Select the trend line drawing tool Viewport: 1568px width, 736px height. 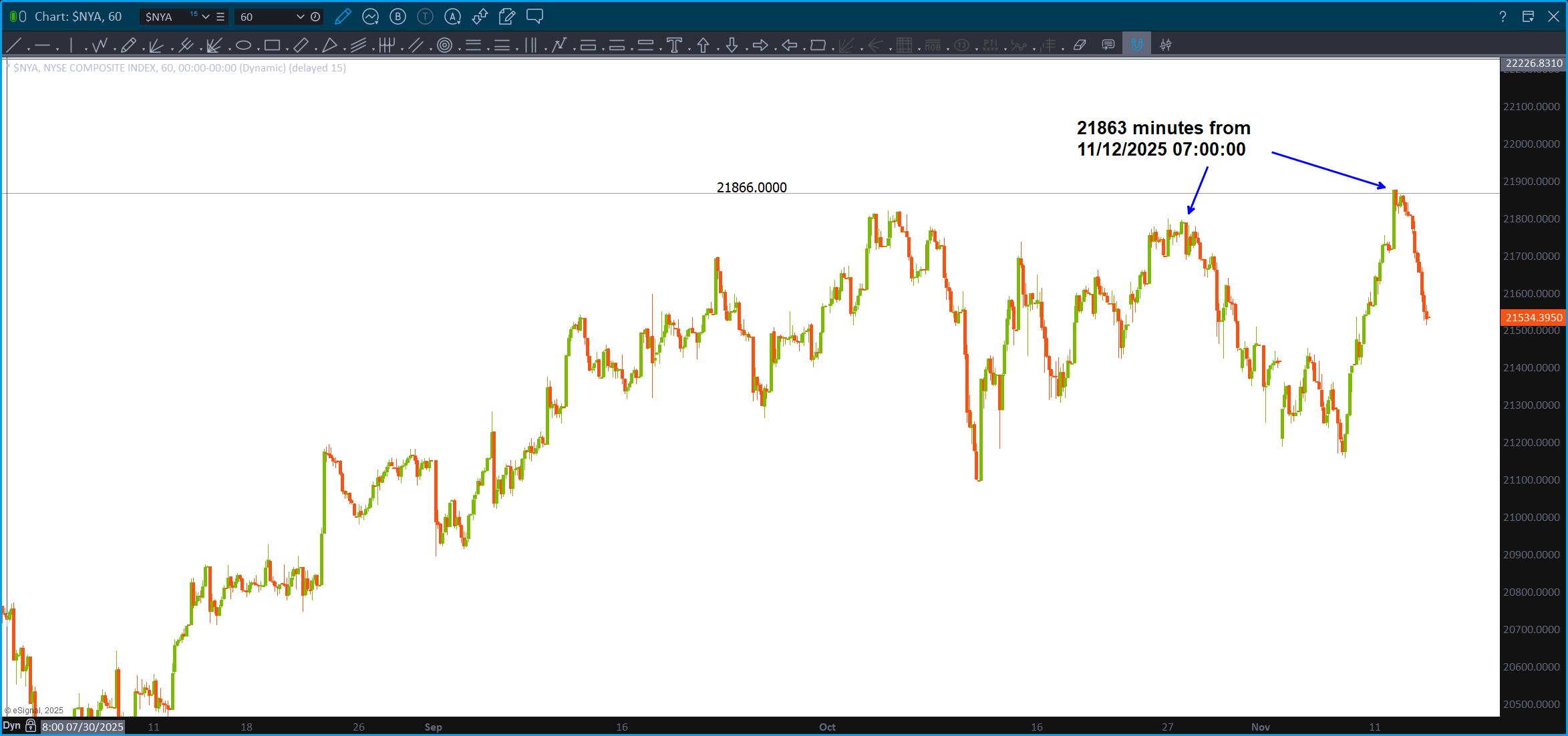pos(13,45)
